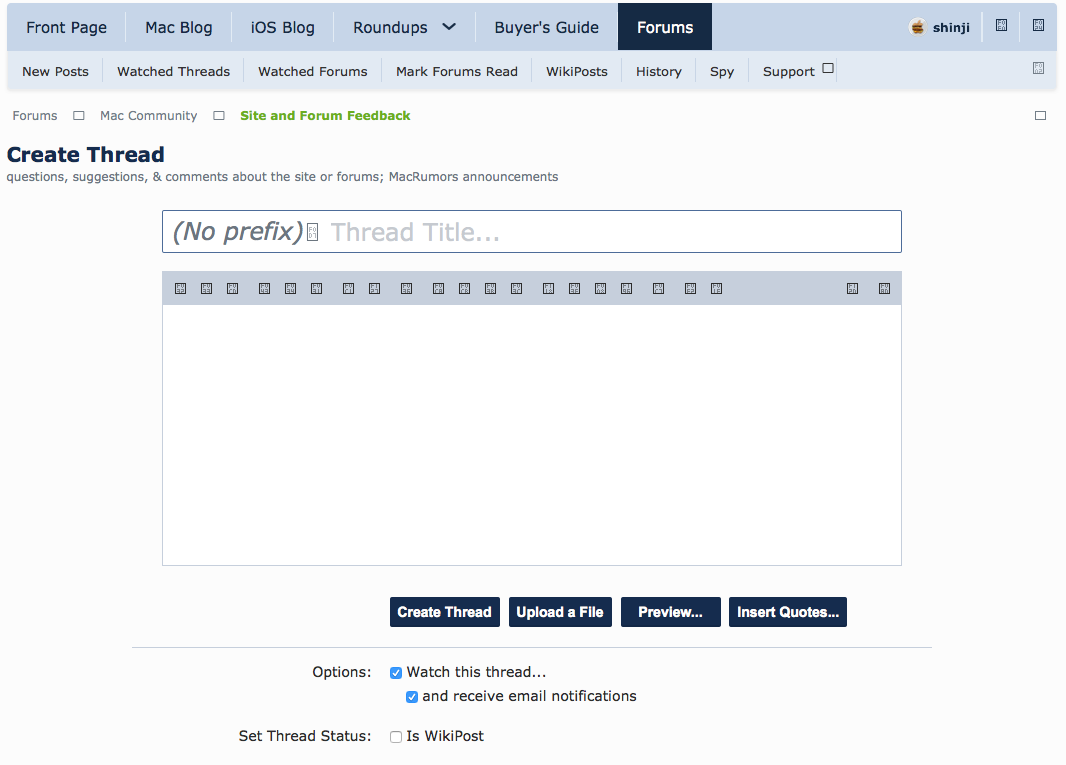Toggle Unordered List, first of four-glyph list group

click(439, 288)
